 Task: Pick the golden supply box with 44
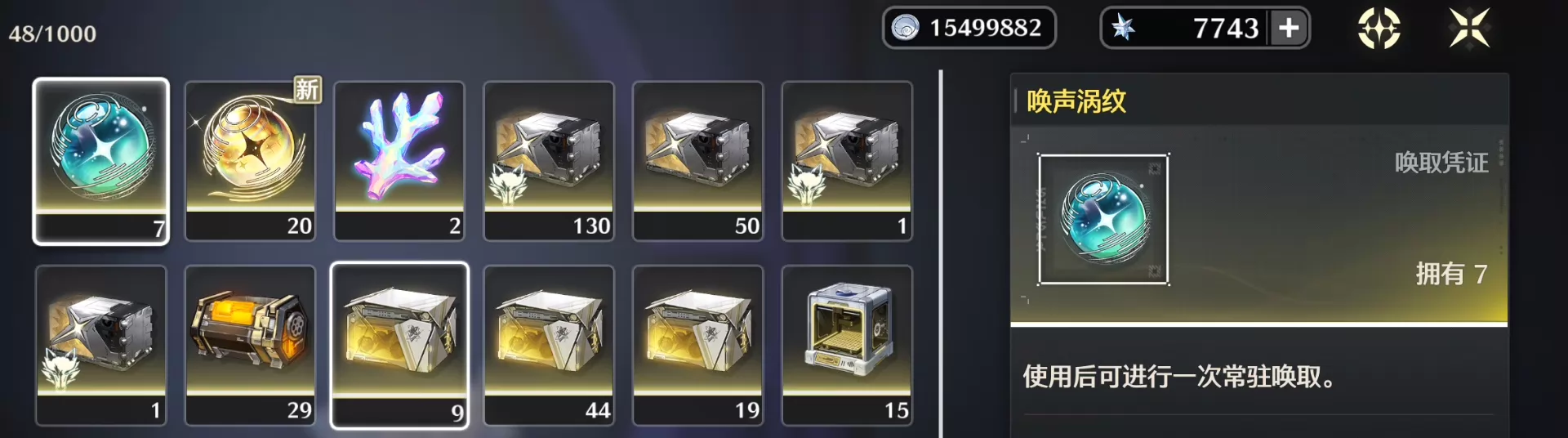[549, 345]
